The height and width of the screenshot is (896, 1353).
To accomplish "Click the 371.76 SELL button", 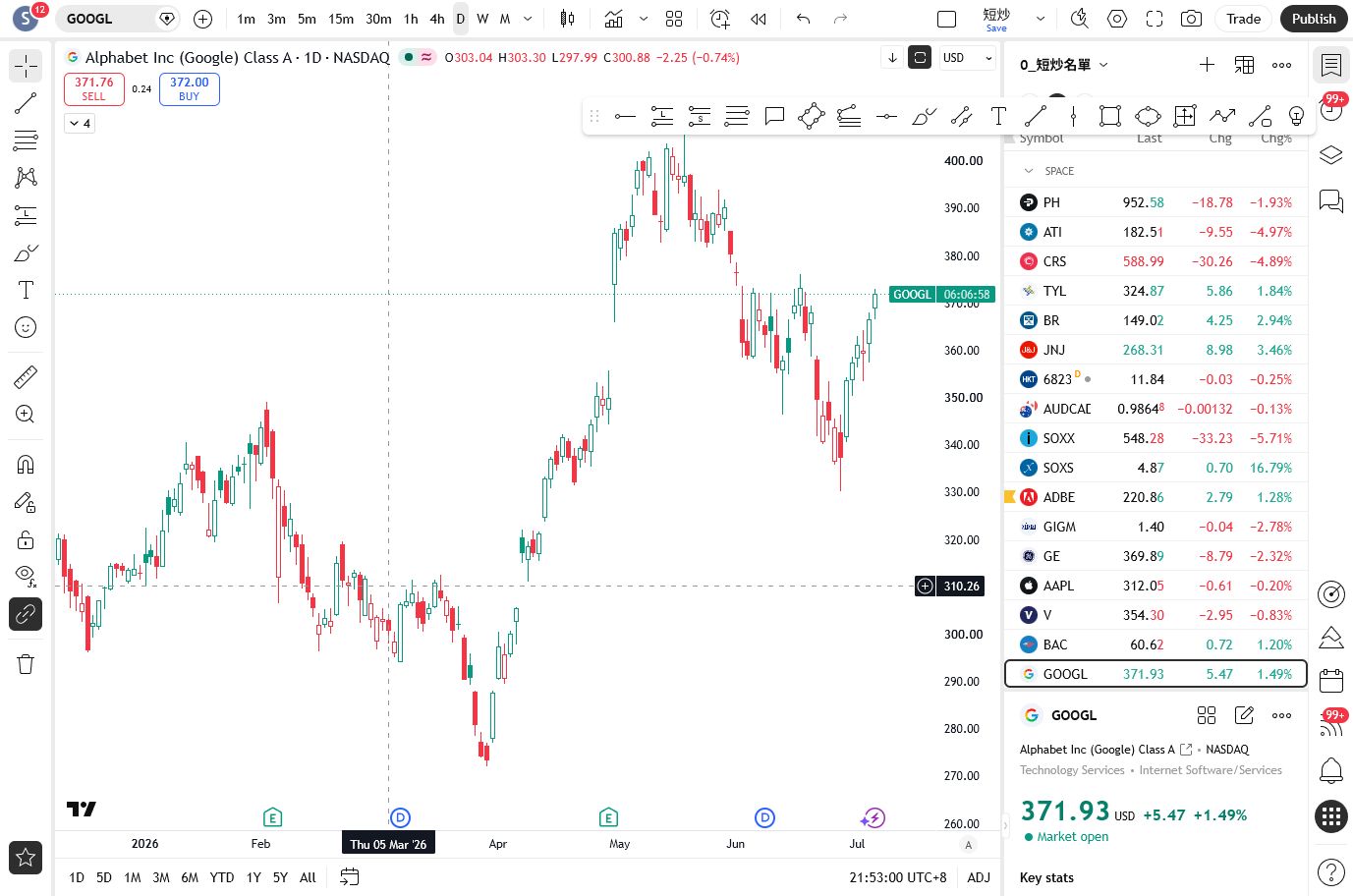I will pos(94,88).
